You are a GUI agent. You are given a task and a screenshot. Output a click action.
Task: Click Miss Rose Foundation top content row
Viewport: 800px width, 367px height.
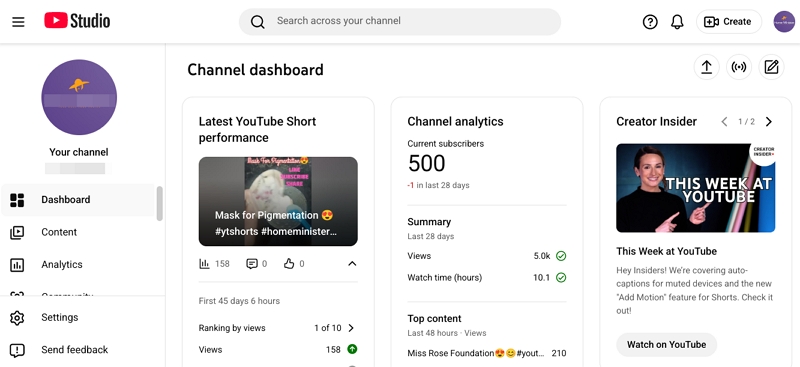tap(487, 353)
